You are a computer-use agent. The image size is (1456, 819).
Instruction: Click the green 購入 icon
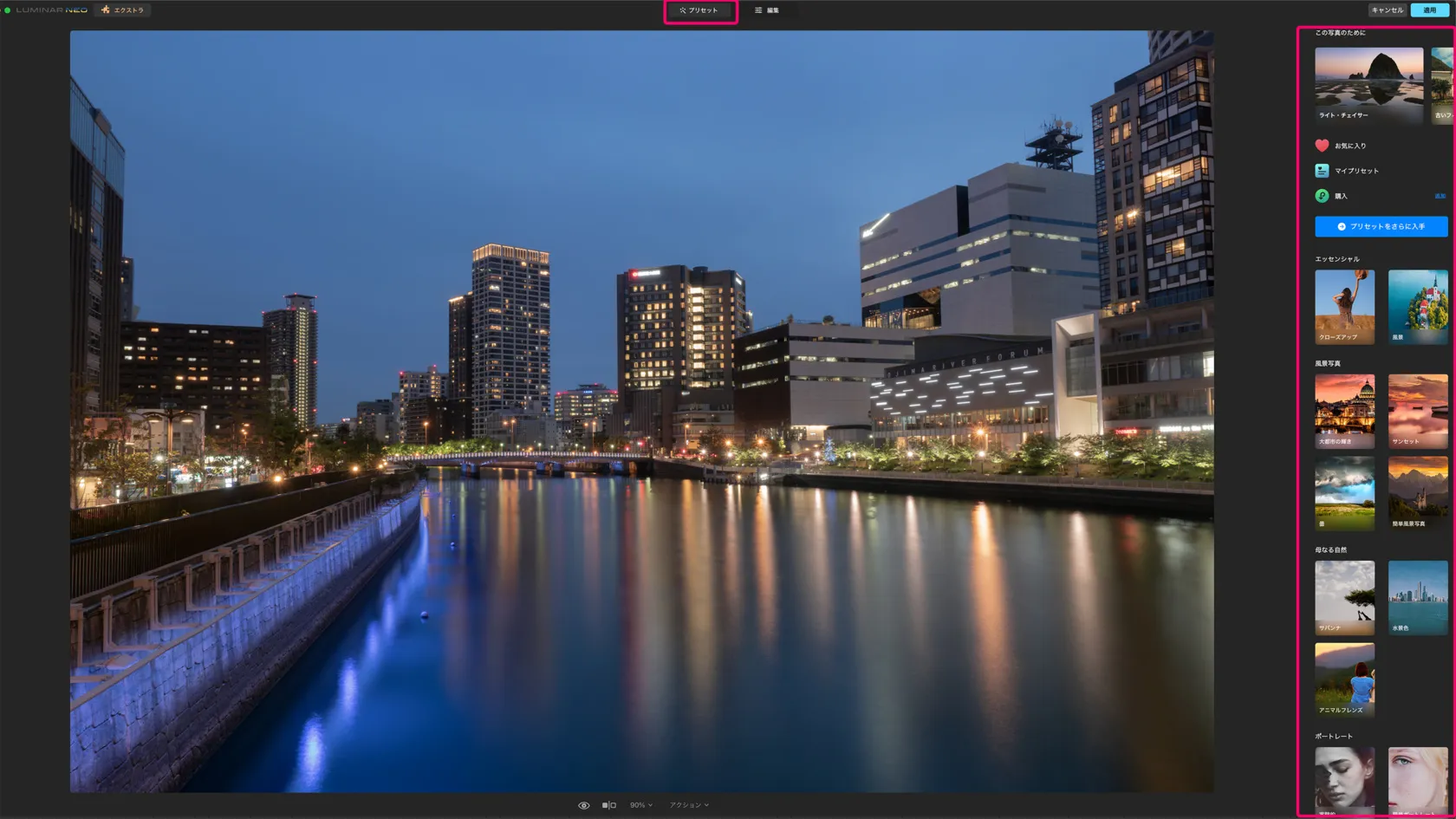coord(1322,196)
